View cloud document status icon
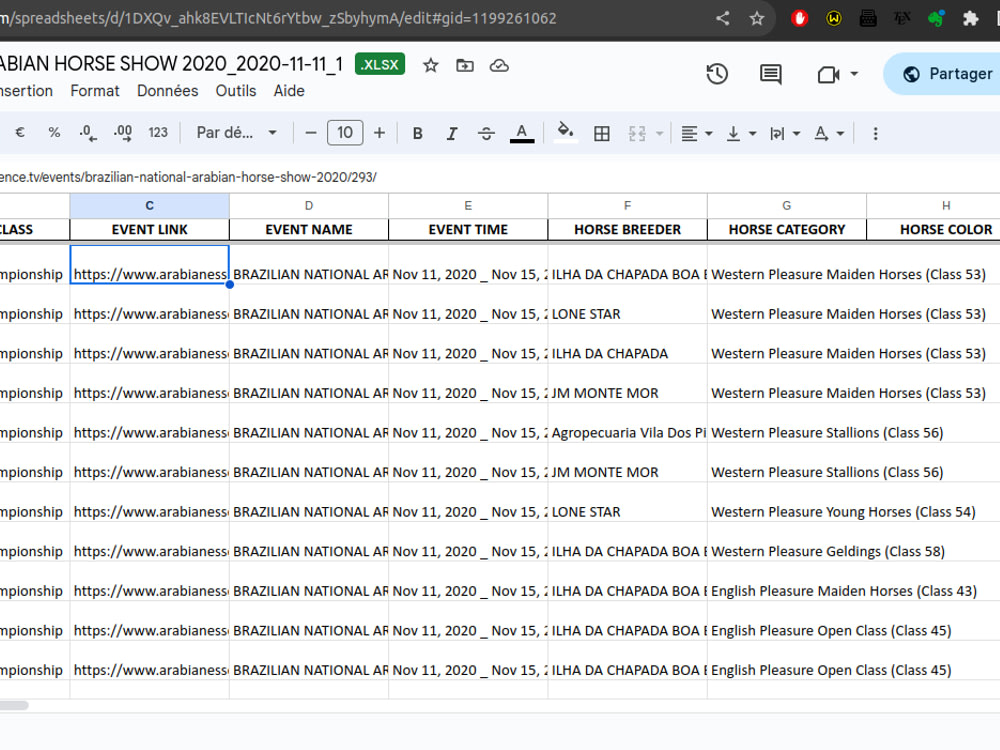The height and width of the screenshot is (750, 1000). coord(499,65)
